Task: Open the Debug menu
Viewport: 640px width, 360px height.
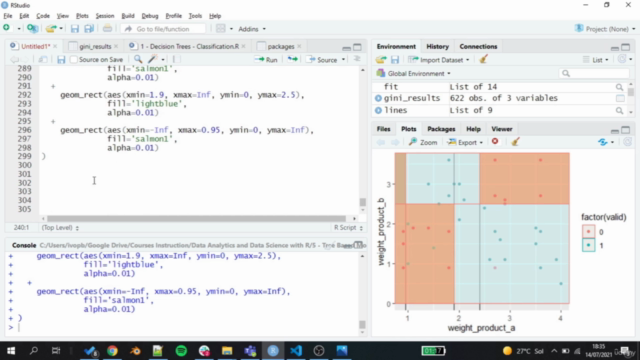Action: click(x=150, y=16)
